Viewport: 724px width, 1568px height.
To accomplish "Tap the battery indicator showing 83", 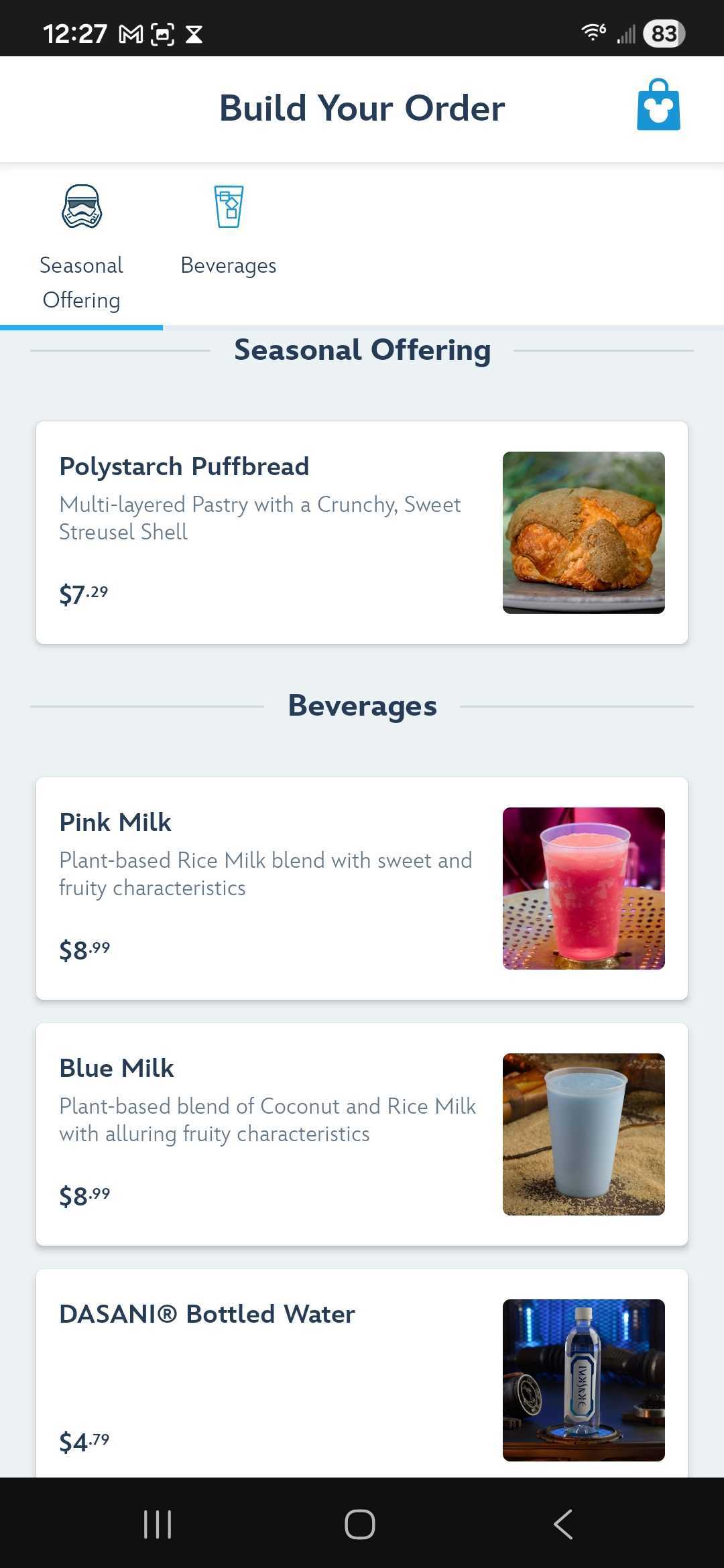I will pos(663,34).
